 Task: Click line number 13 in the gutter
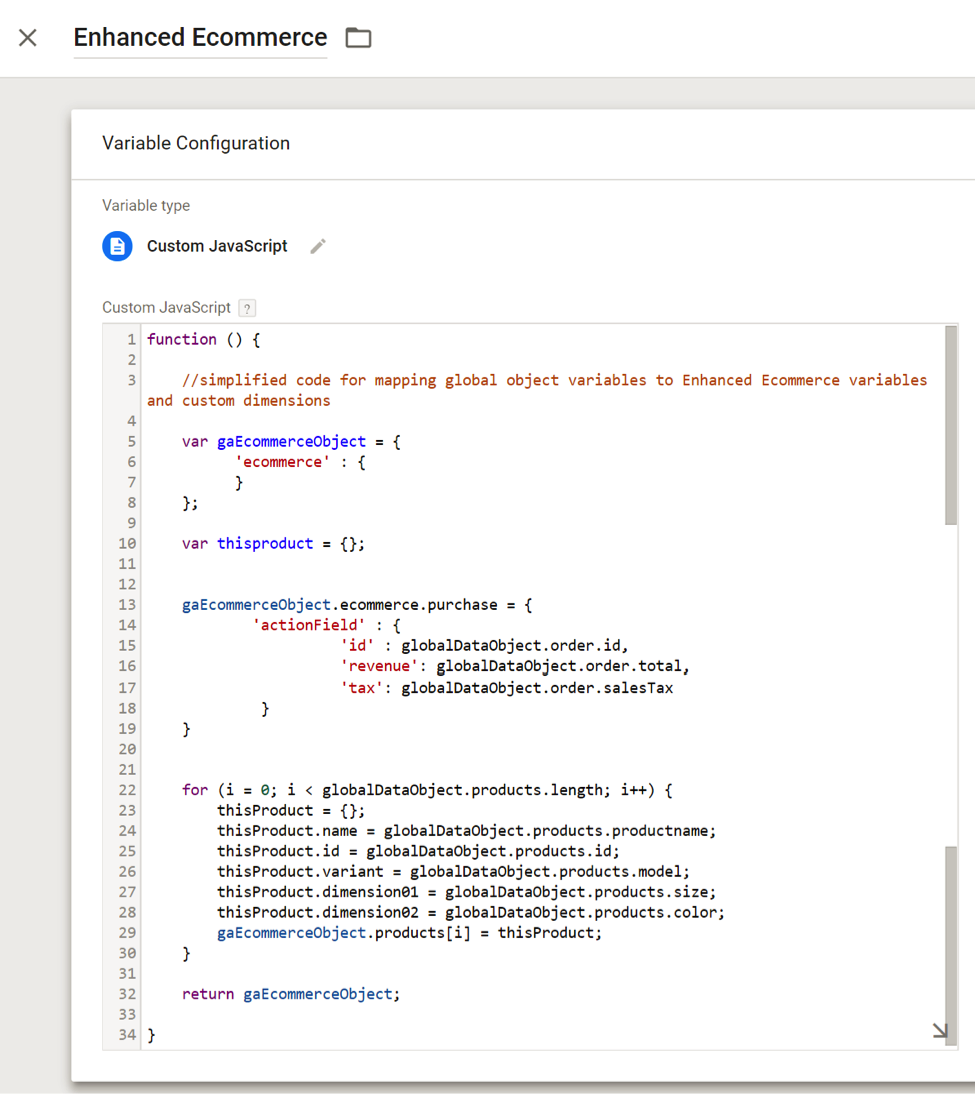(127, 605)
